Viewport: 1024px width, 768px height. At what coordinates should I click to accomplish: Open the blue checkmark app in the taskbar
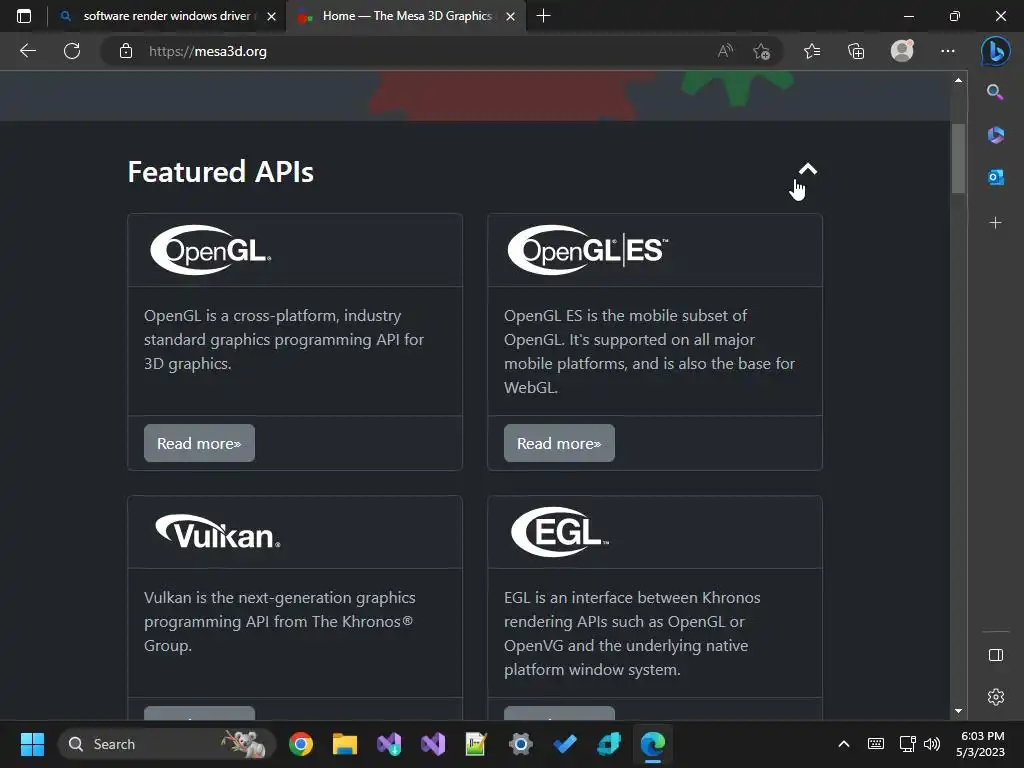(564, 744)
